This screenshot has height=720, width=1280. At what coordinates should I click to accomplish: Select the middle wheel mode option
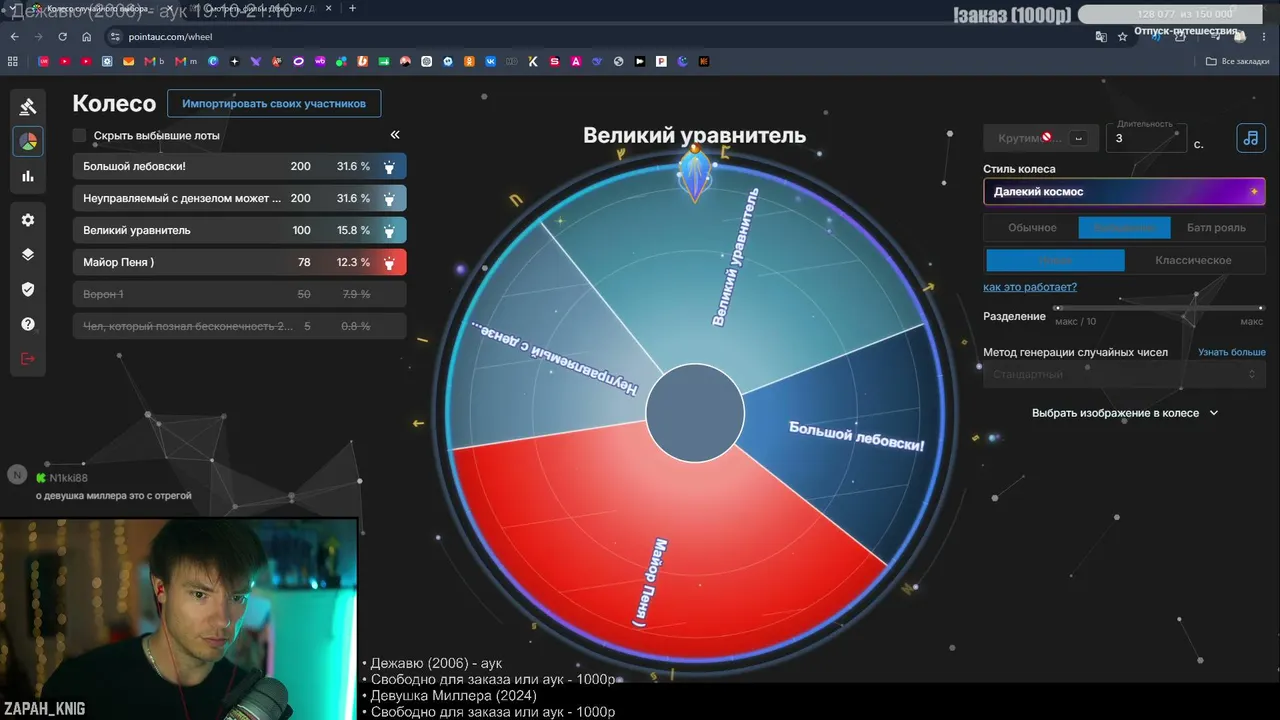point(1124,227)
